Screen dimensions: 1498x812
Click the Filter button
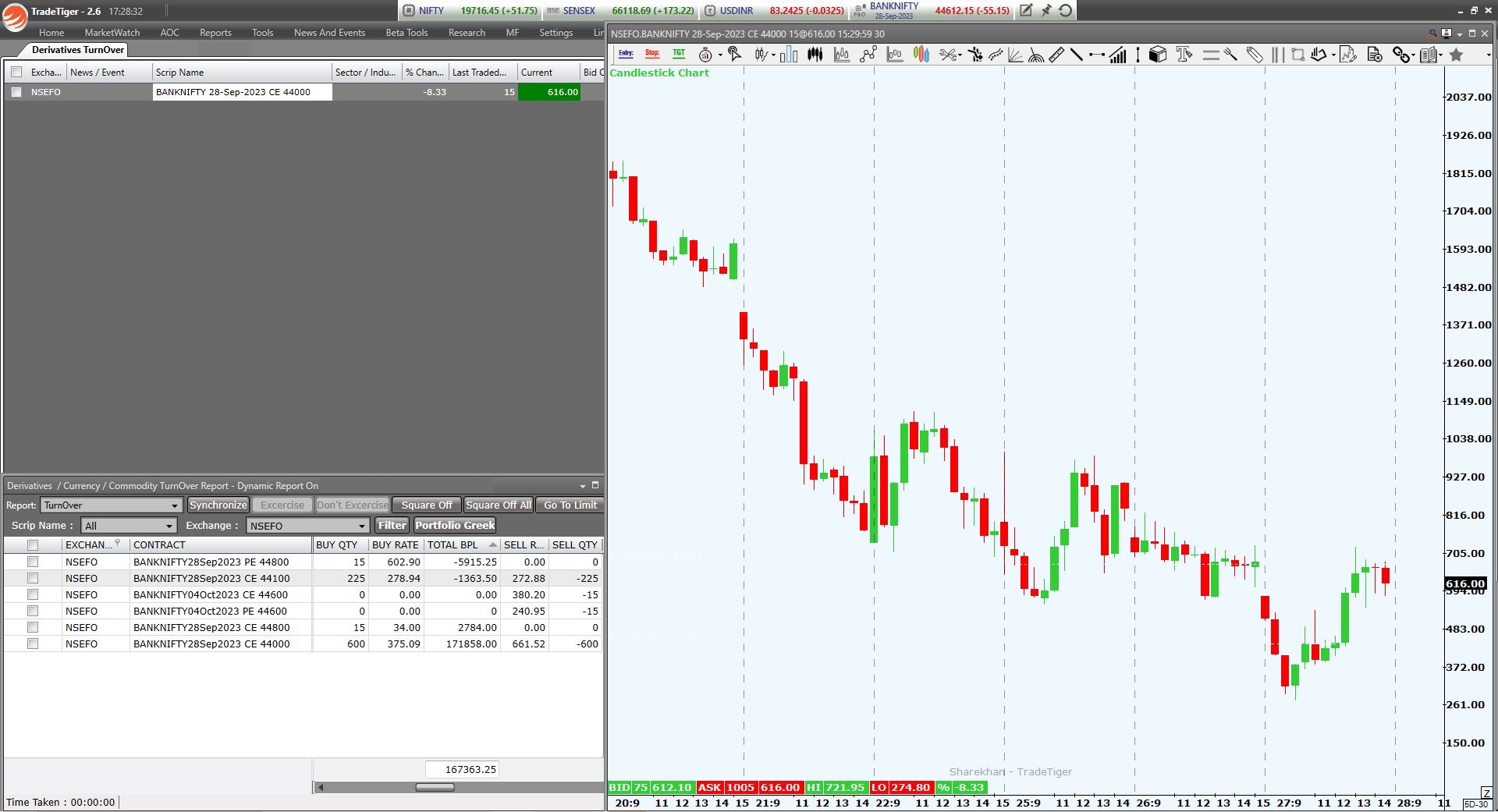[392, 526]
